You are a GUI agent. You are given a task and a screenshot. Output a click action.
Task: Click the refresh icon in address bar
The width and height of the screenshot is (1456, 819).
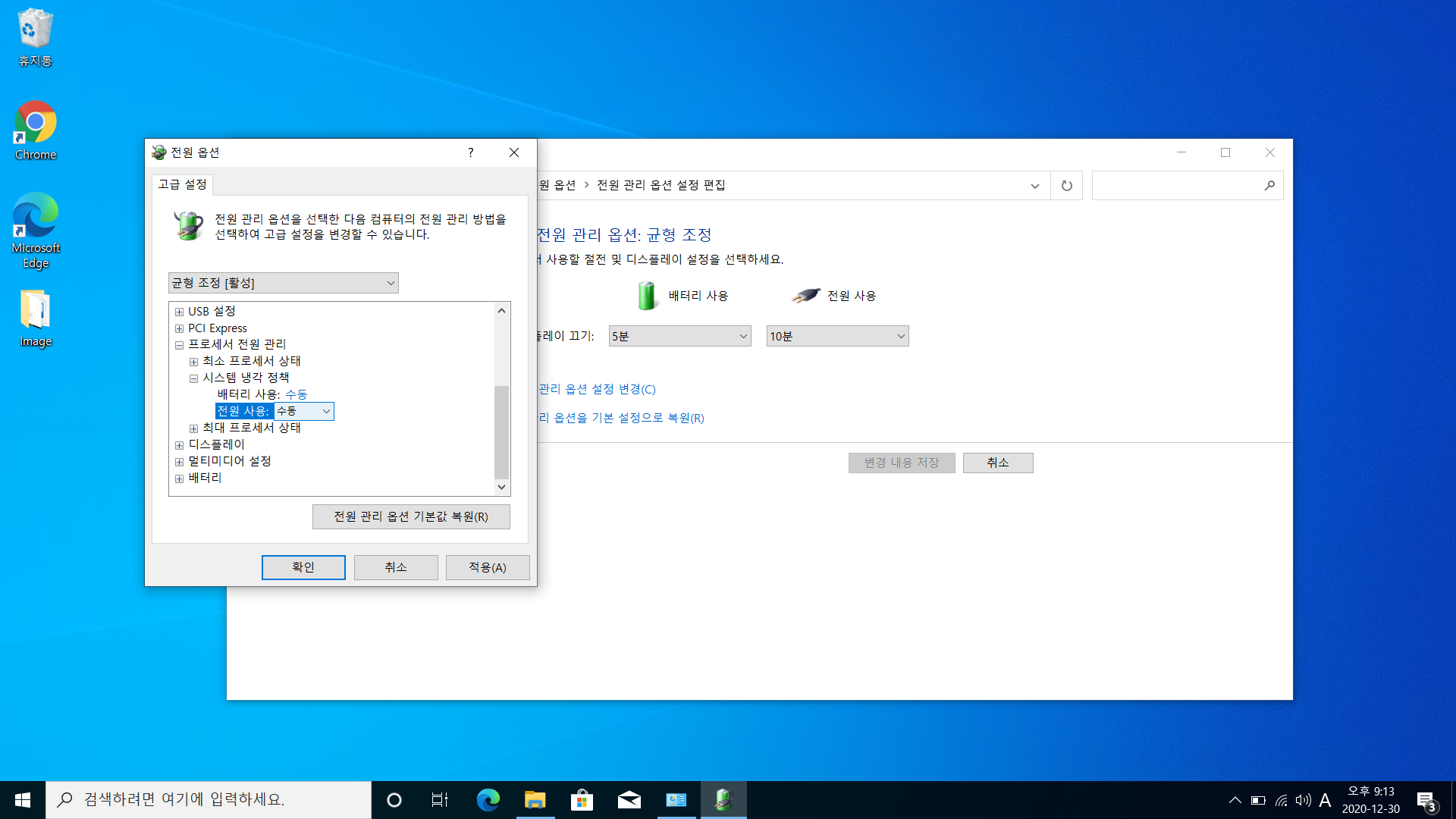tap(1066, 186)
